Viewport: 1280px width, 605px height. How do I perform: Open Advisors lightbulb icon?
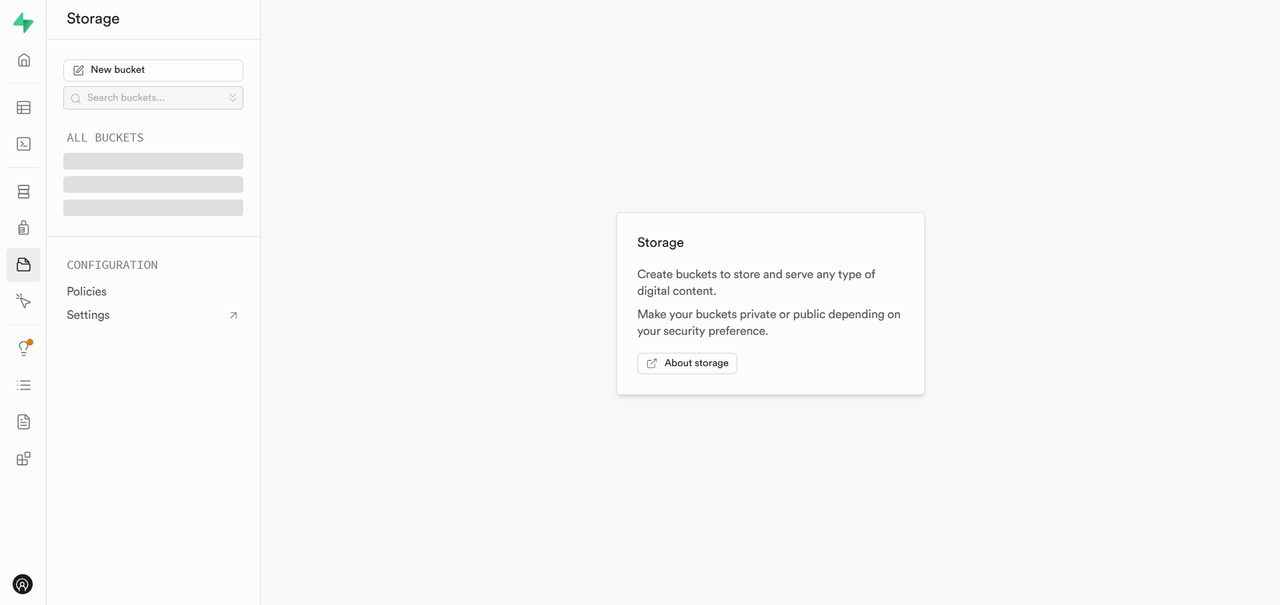(x=24, y=348)
